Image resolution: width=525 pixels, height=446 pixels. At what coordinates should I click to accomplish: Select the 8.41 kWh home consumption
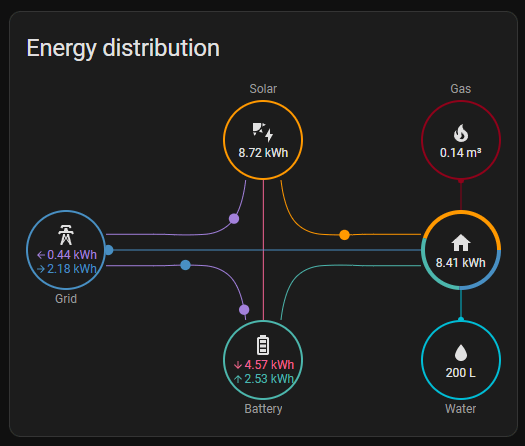(461, 263)
